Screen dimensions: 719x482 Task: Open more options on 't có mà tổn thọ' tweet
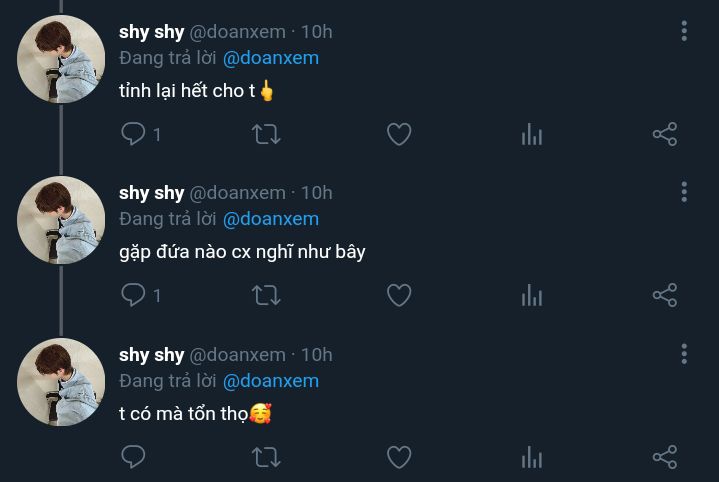pyautogui.click(x=684, y=354)
